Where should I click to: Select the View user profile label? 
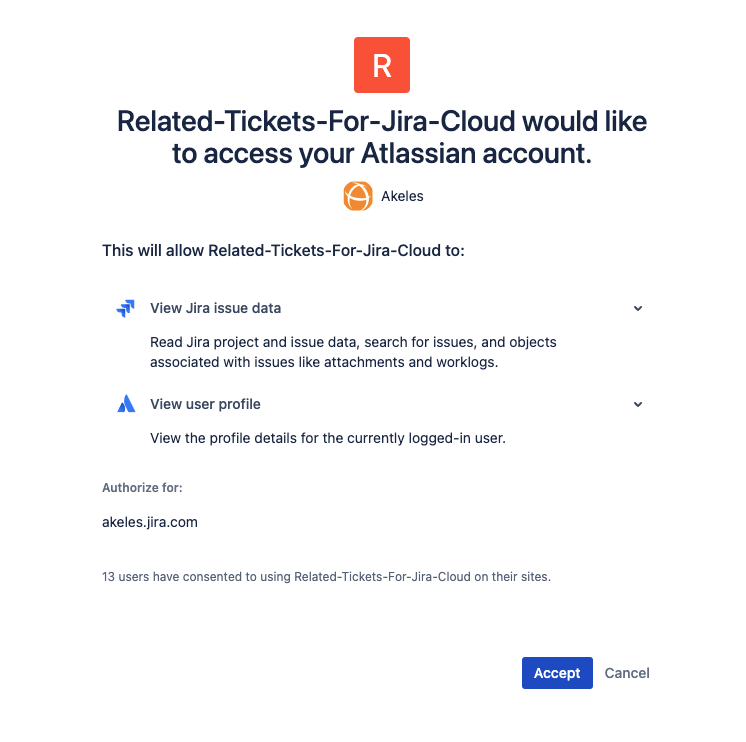pos(205,404)
